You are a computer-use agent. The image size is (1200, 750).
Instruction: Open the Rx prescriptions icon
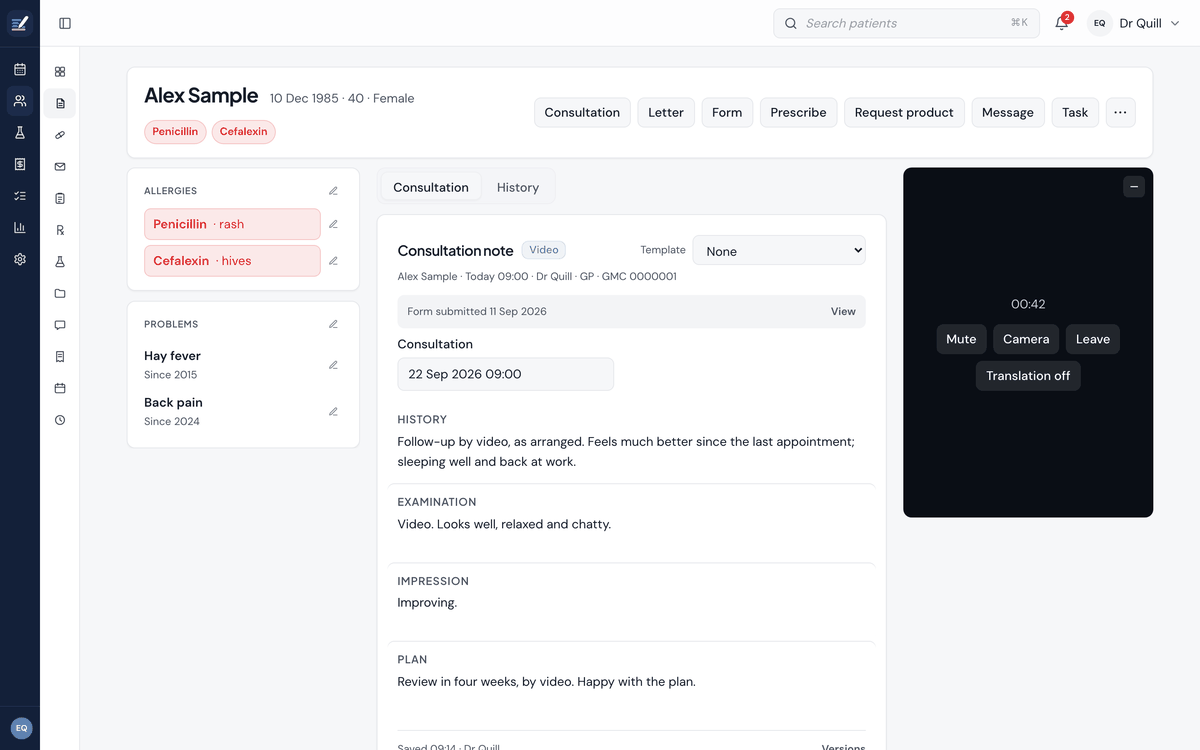60,230
